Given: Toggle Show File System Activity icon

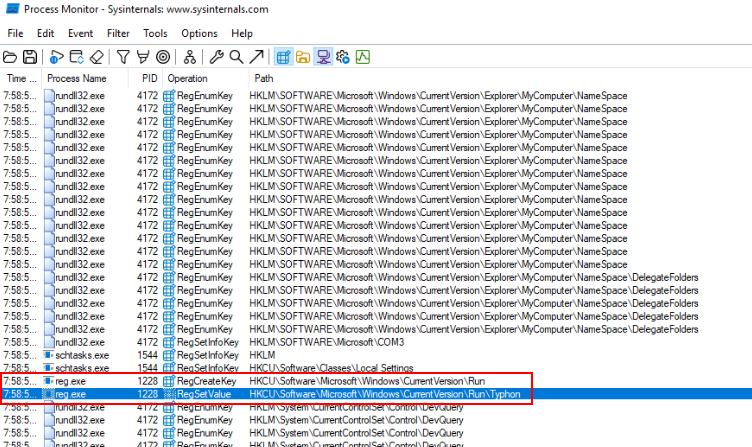Looking at the screenshot, I should tap(303, 57).
